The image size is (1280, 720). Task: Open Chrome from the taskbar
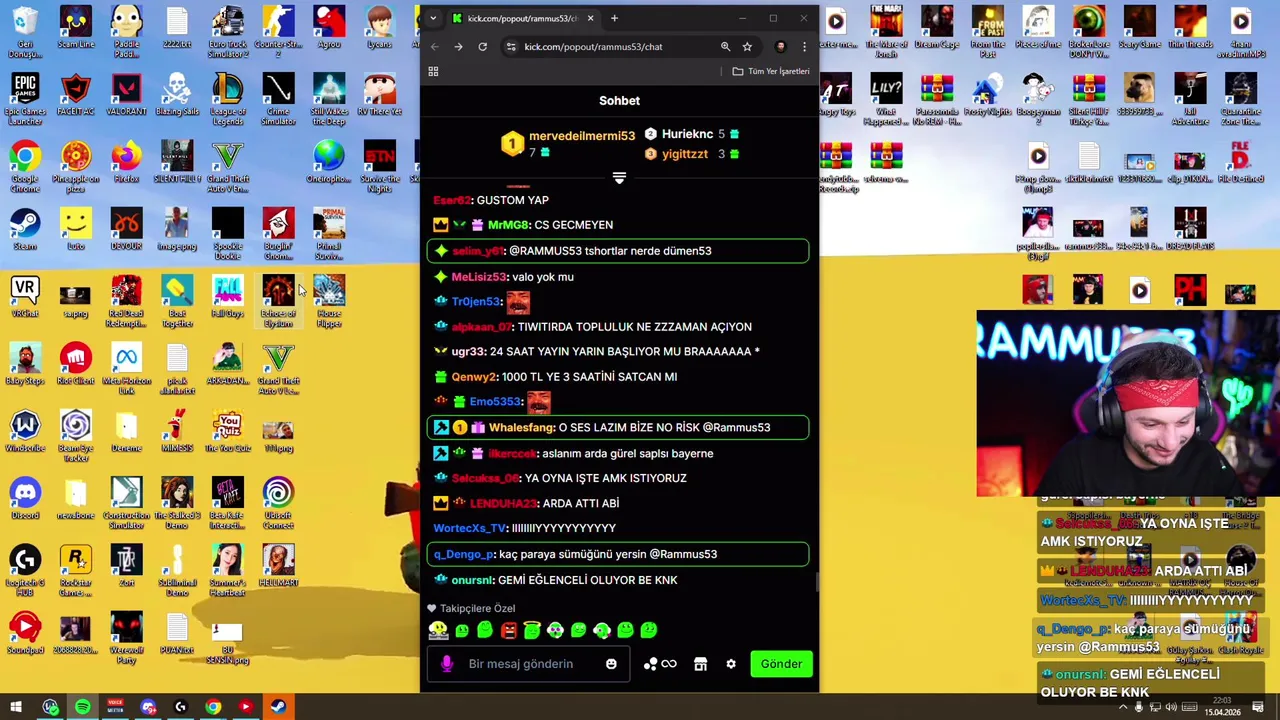click(213, 707)
